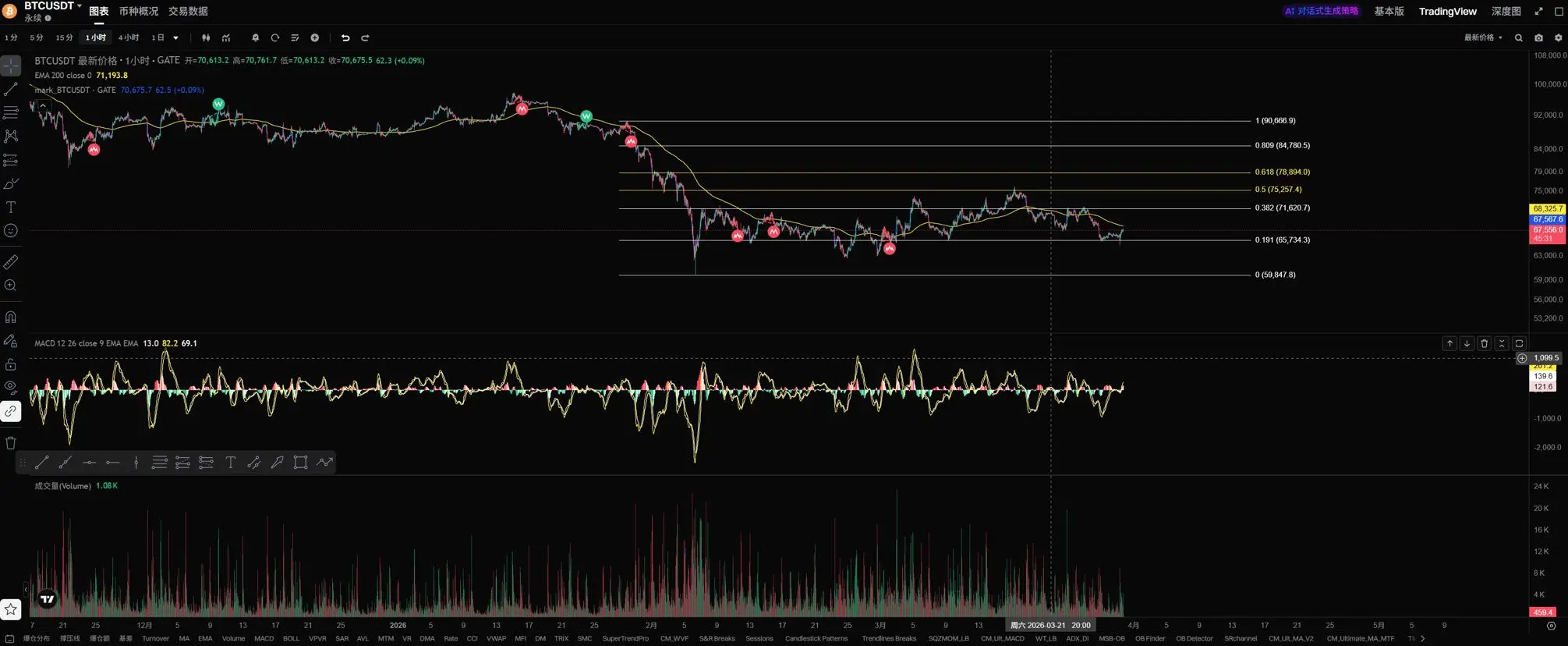Click the AI 对话式生成策略 button

point(1322,11)
